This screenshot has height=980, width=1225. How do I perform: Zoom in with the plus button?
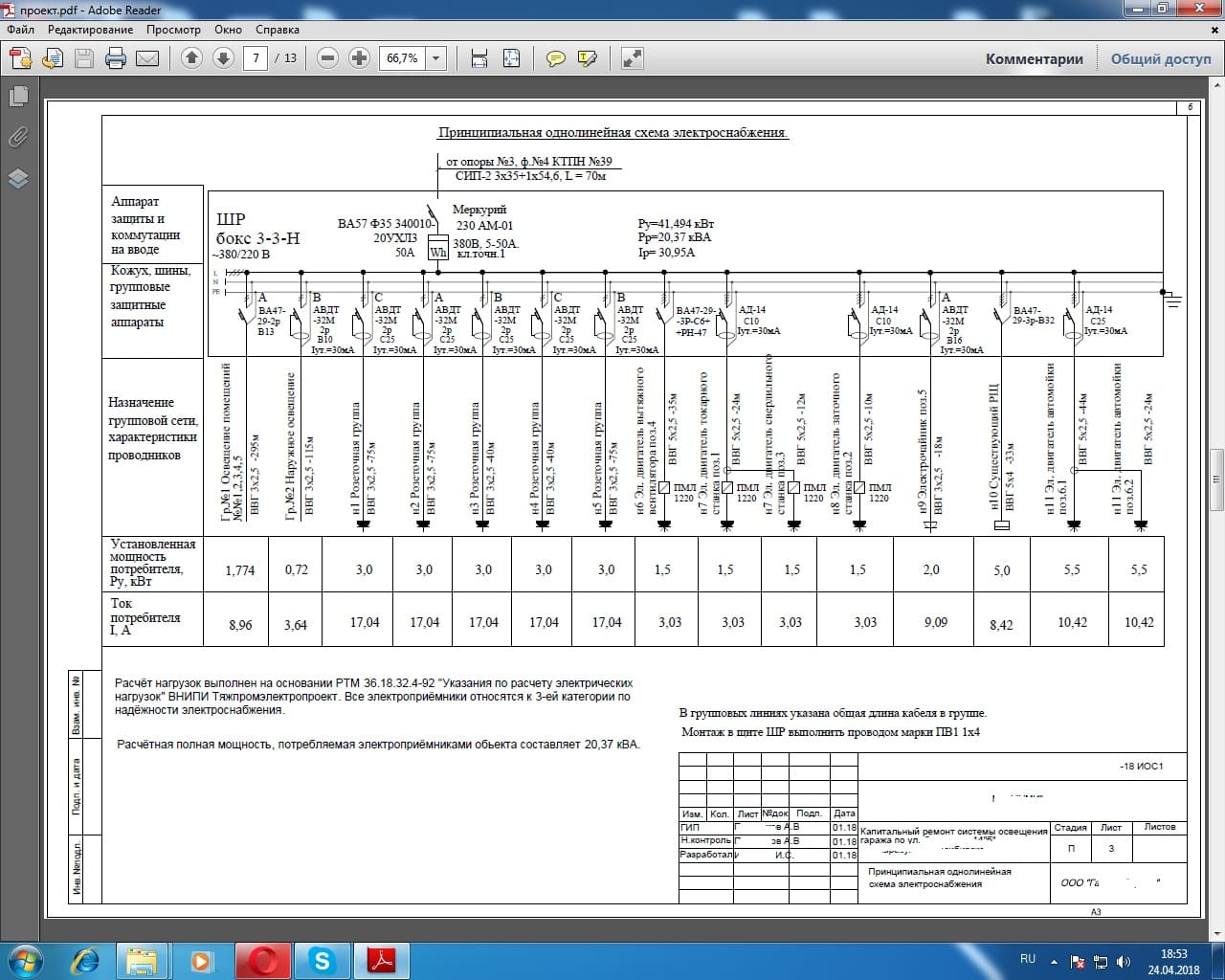pyautogui.click(x=359, y=58)
